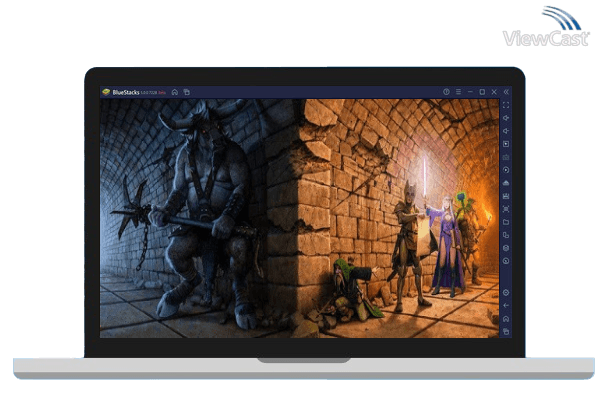Click the BlueStacks title text
602x414 pixels.
(x=126, y=92)
